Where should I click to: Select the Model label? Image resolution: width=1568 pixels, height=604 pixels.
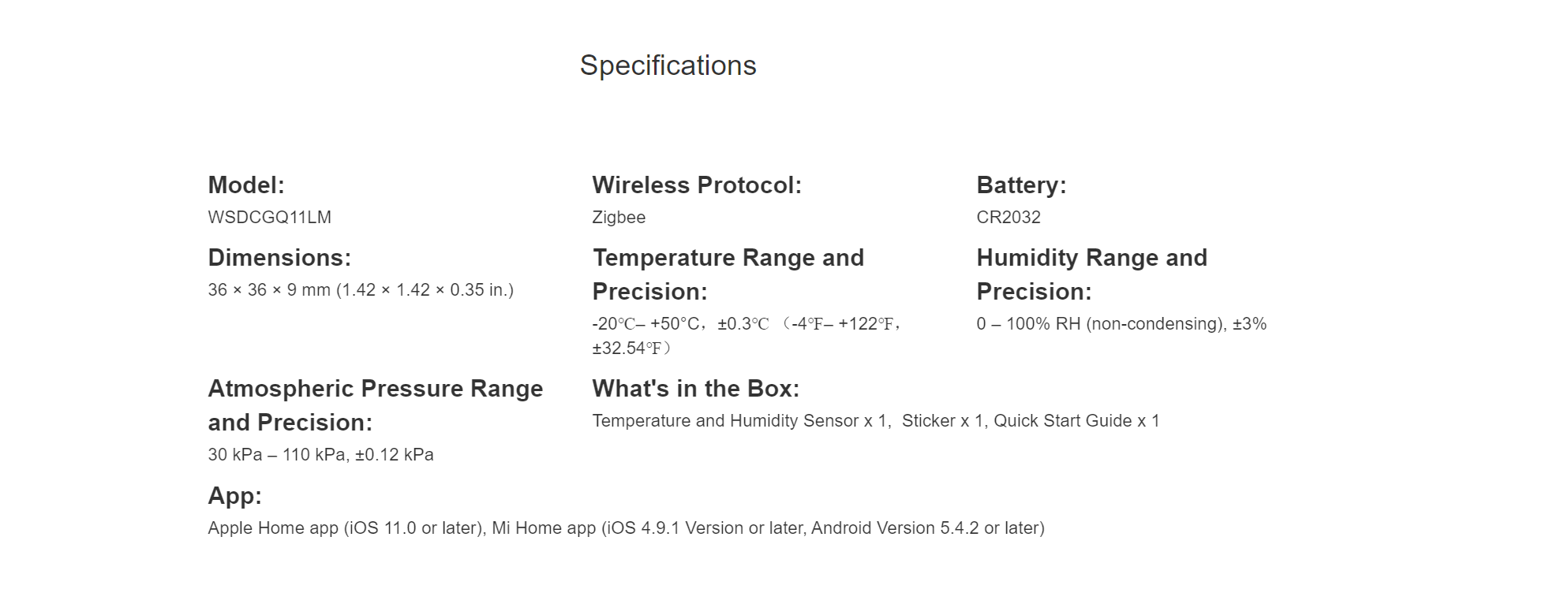246,185
